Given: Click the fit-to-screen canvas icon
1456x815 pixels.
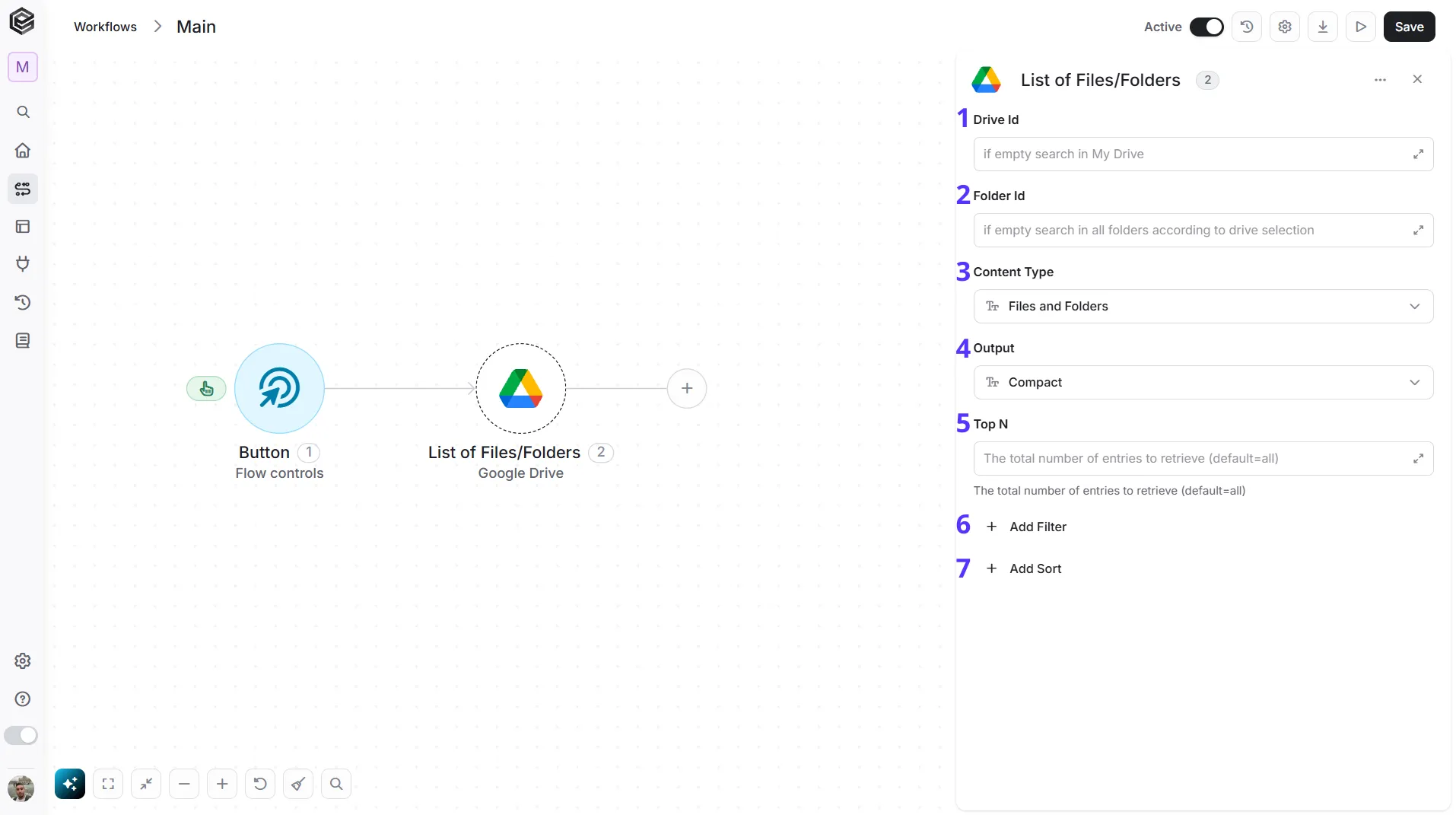Looking at the screenshot, I should pos(108,784).
